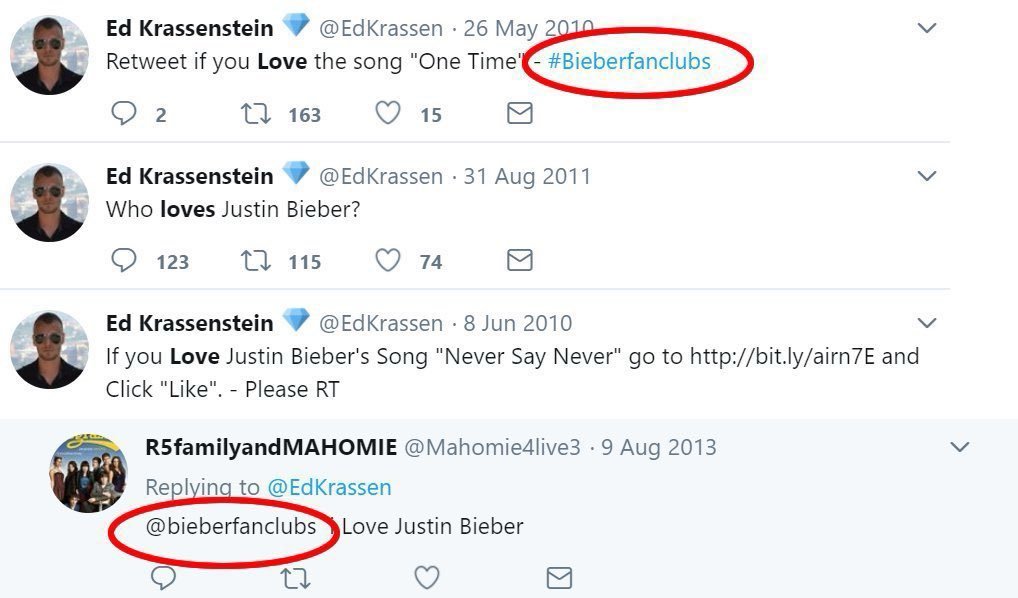Reply to the "One Time" tweet
The image size is (1018, 598).
coord(124,114)
